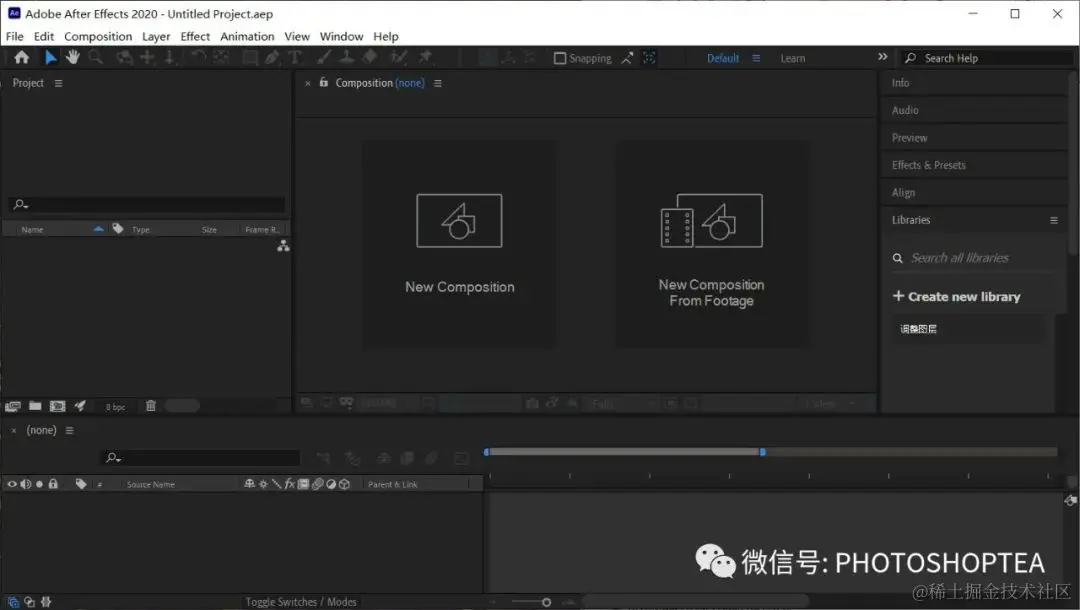
Task: Click the delete trash icon in Project panel
Action: (x=151, y=406)
